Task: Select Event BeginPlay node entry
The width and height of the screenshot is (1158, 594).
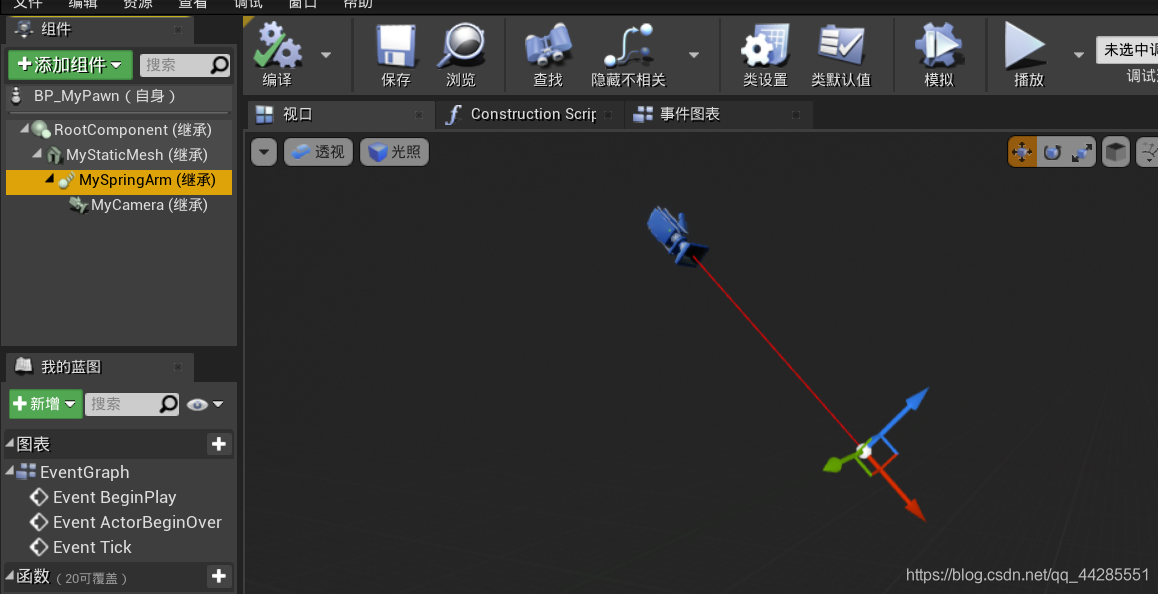Action: (x=114, y=498)
